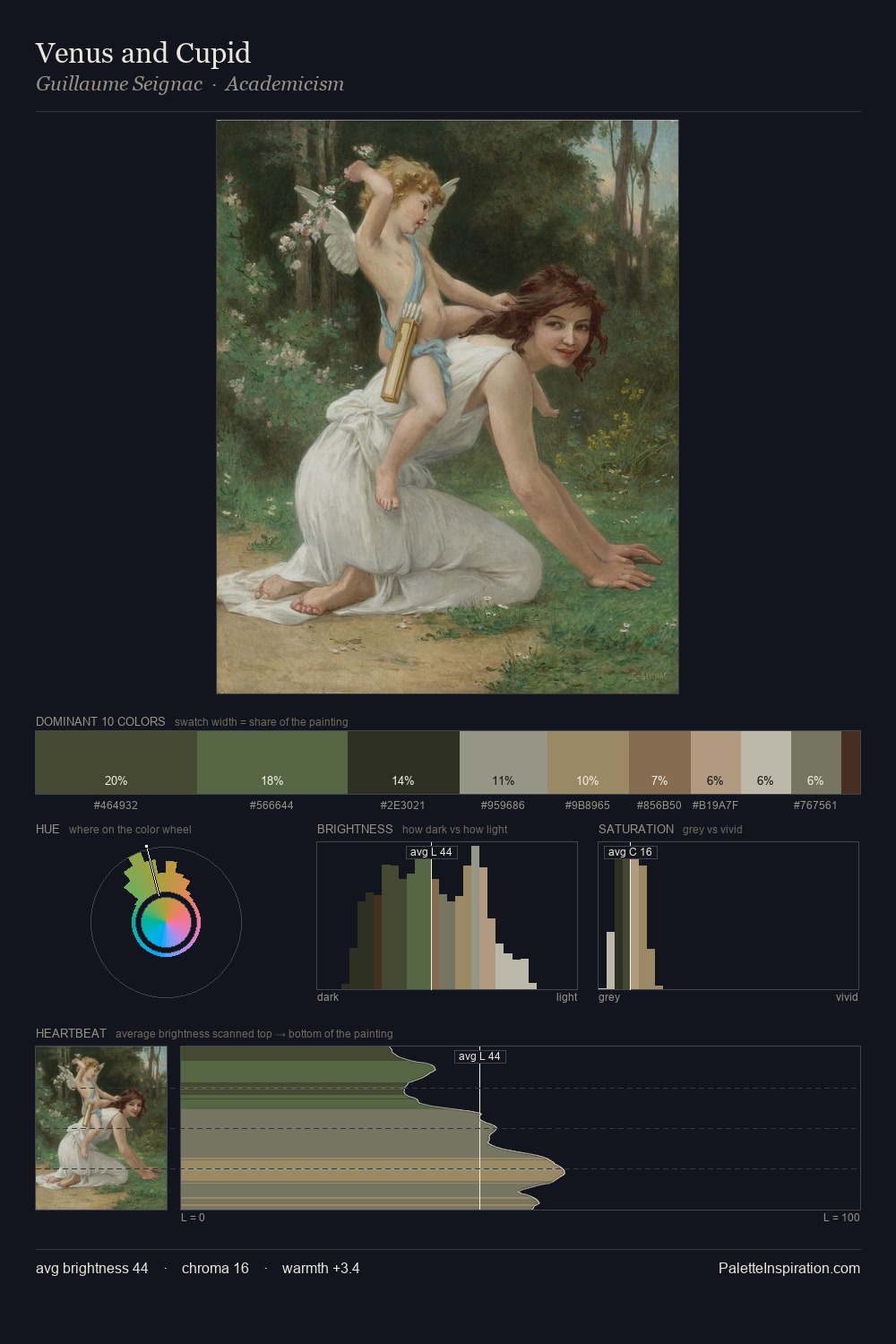Click the 'avg brightness 44' footer stat

tap(92, 1268)
